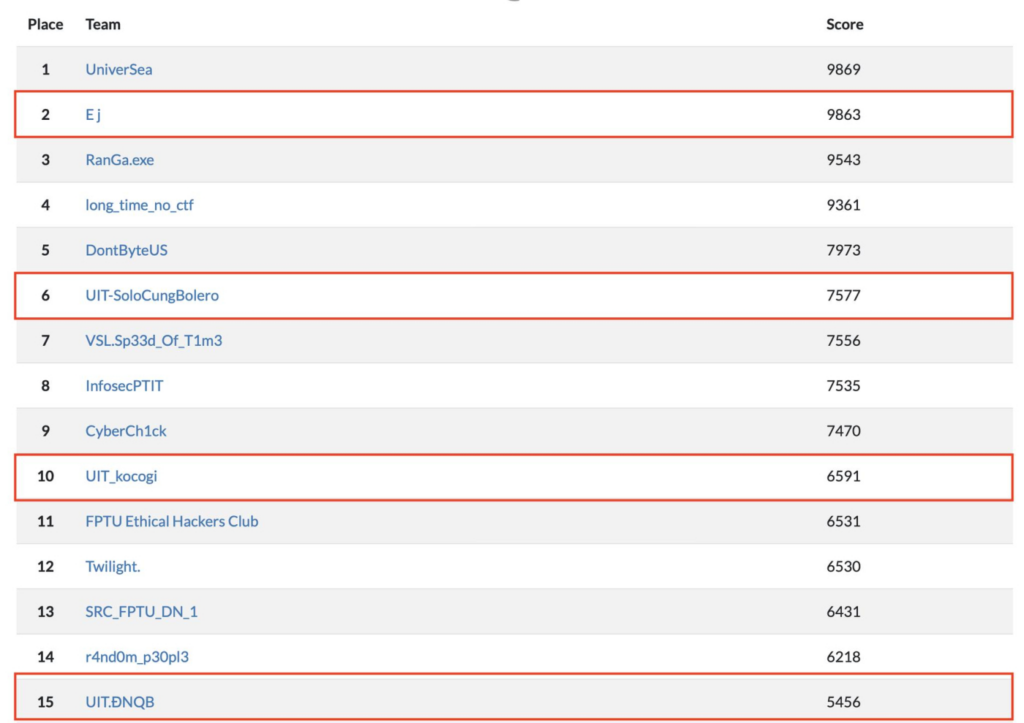Click the RanGa.exe team name
Screen dimensions: 1024x723
click(120, 160)
